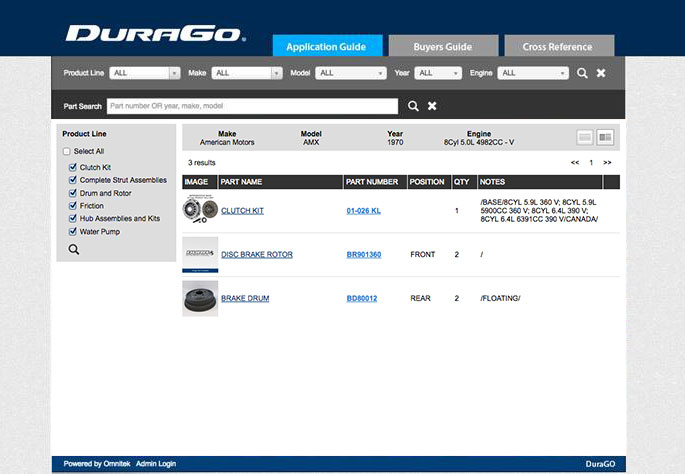This screenshot has height=474, width=685.
Task: Open the Make dropdown
Action: point(247,73)
